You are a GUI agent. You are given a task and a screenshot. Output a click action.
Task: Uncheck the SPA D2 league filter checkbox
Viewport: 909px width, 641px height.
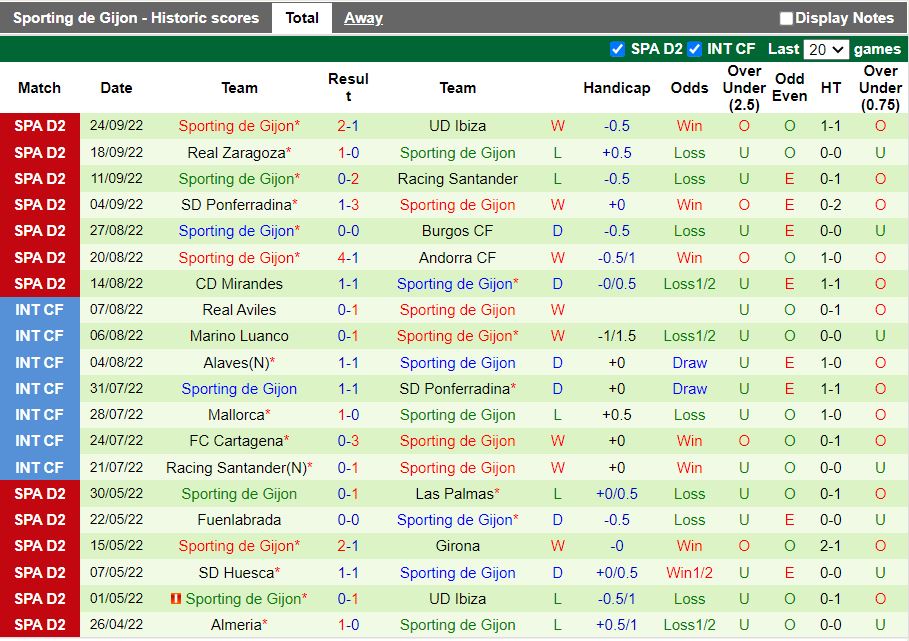tap(617, 49)
